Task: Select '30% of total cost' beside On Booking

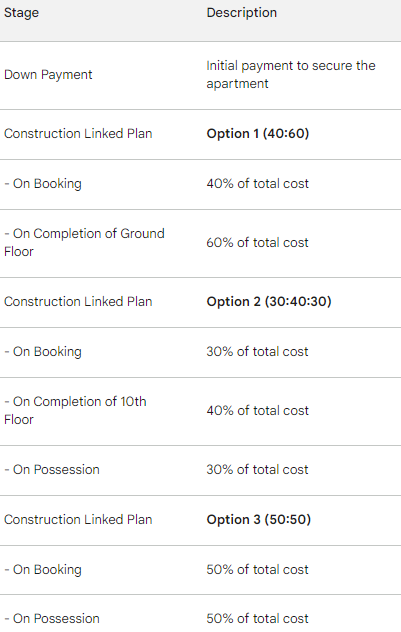Action: pos(258,351)
